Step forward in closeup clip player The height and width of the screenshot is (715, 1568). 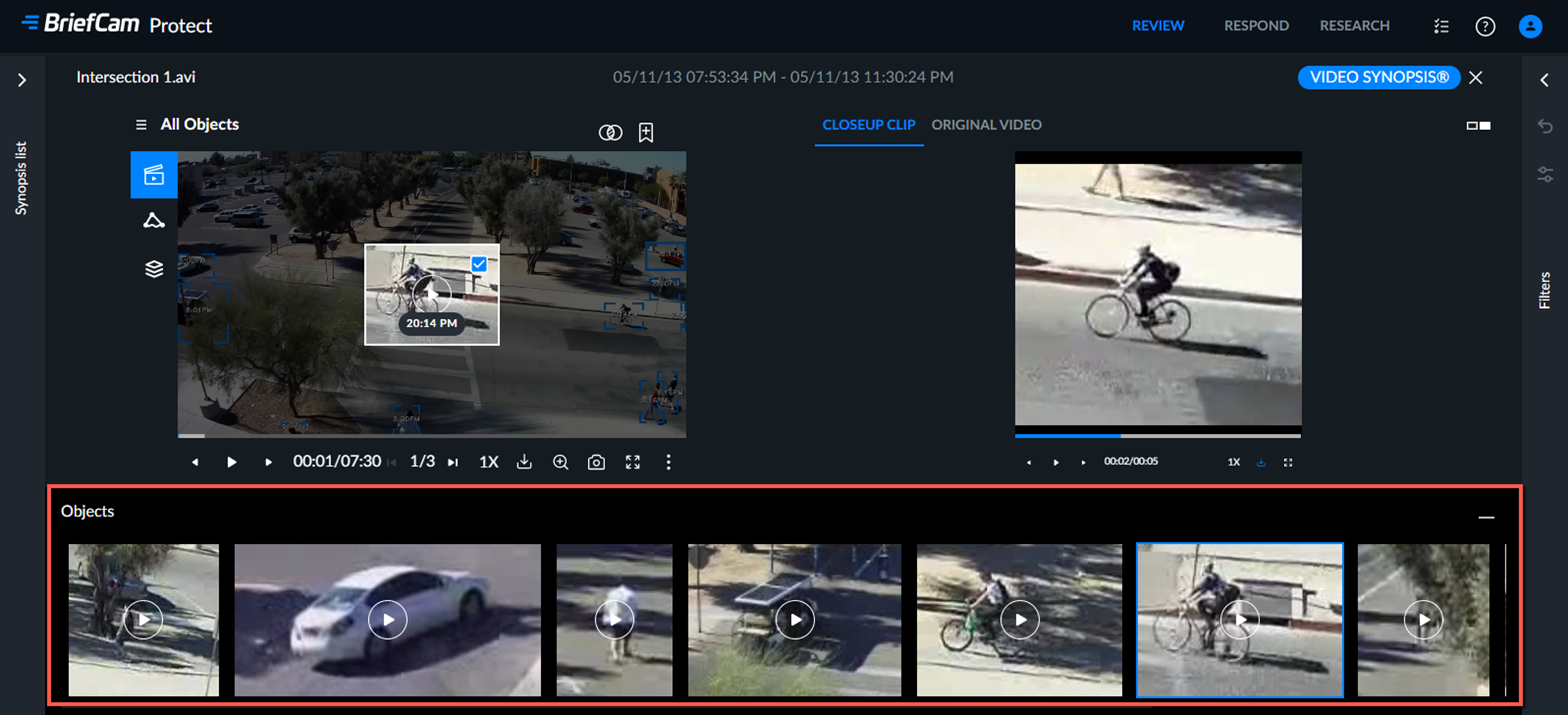(1083, 462)
